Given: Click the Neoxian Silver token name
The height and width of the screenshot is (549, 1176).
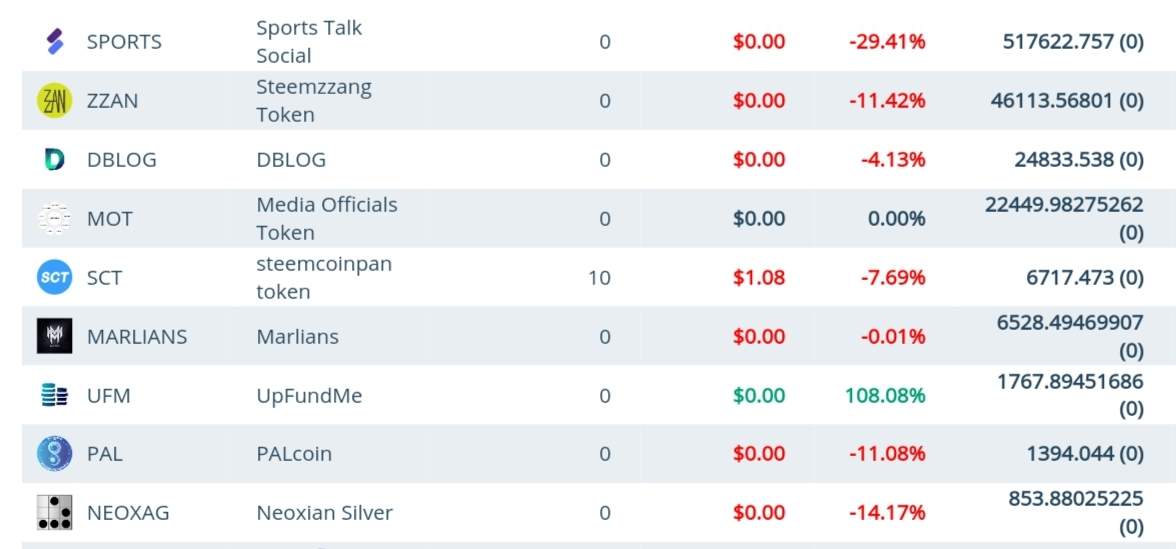Looking at the screenshot, I should 325,513.
